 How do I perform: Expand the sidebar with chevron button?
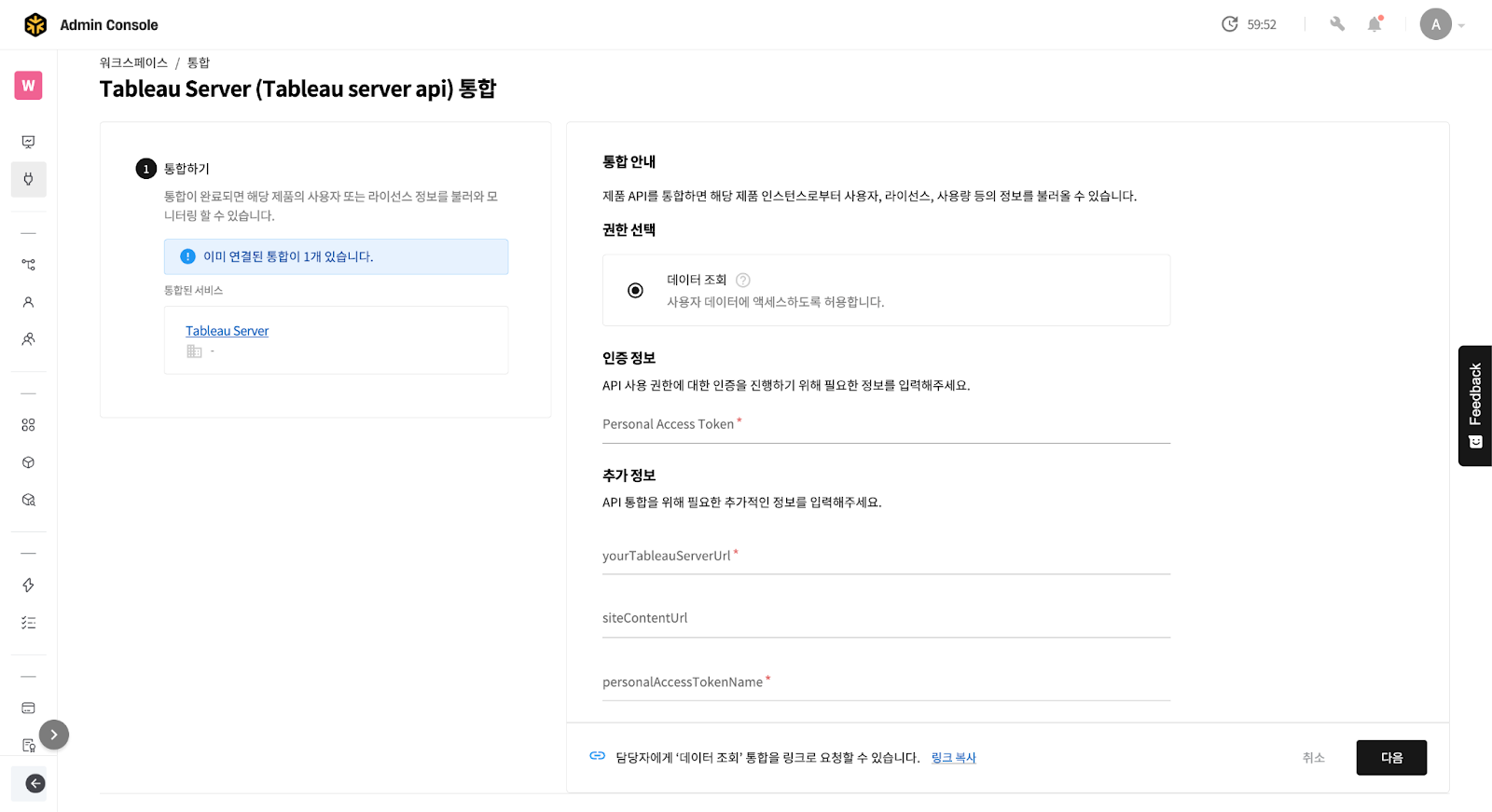[54, 735]
